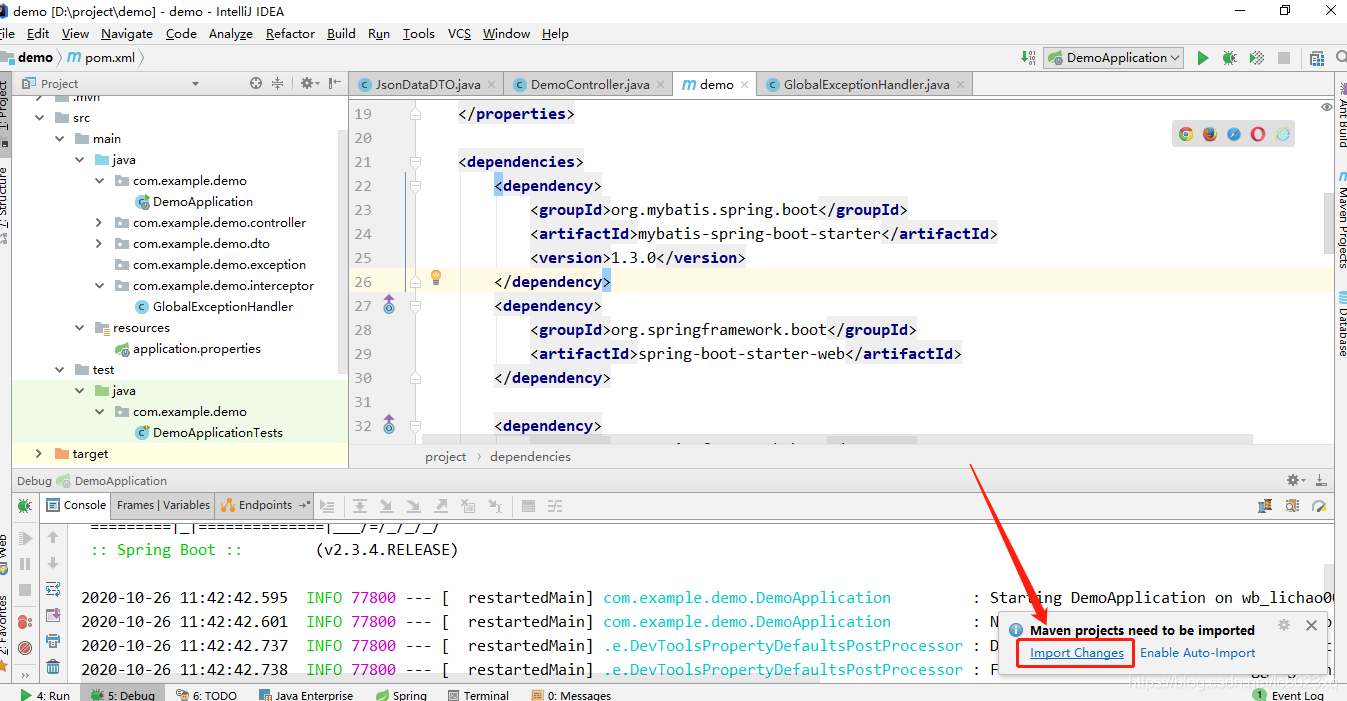This screenshot has height=701, width=1347.
Task: Select application.properties in project tree
Action: (x=188, y=349)
